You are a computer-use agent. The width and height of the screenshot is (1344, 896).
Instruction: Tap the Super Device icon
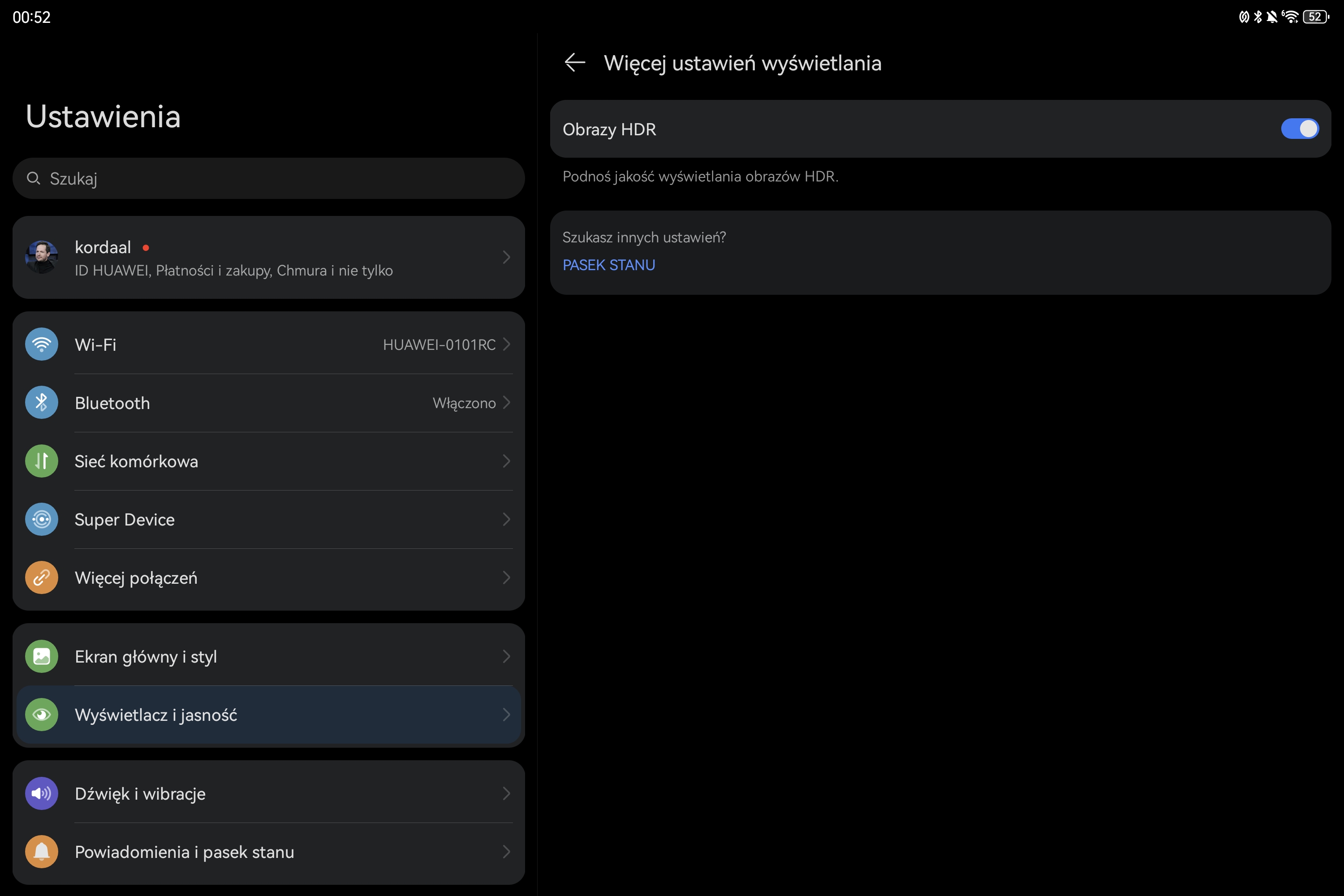(42, 519)
